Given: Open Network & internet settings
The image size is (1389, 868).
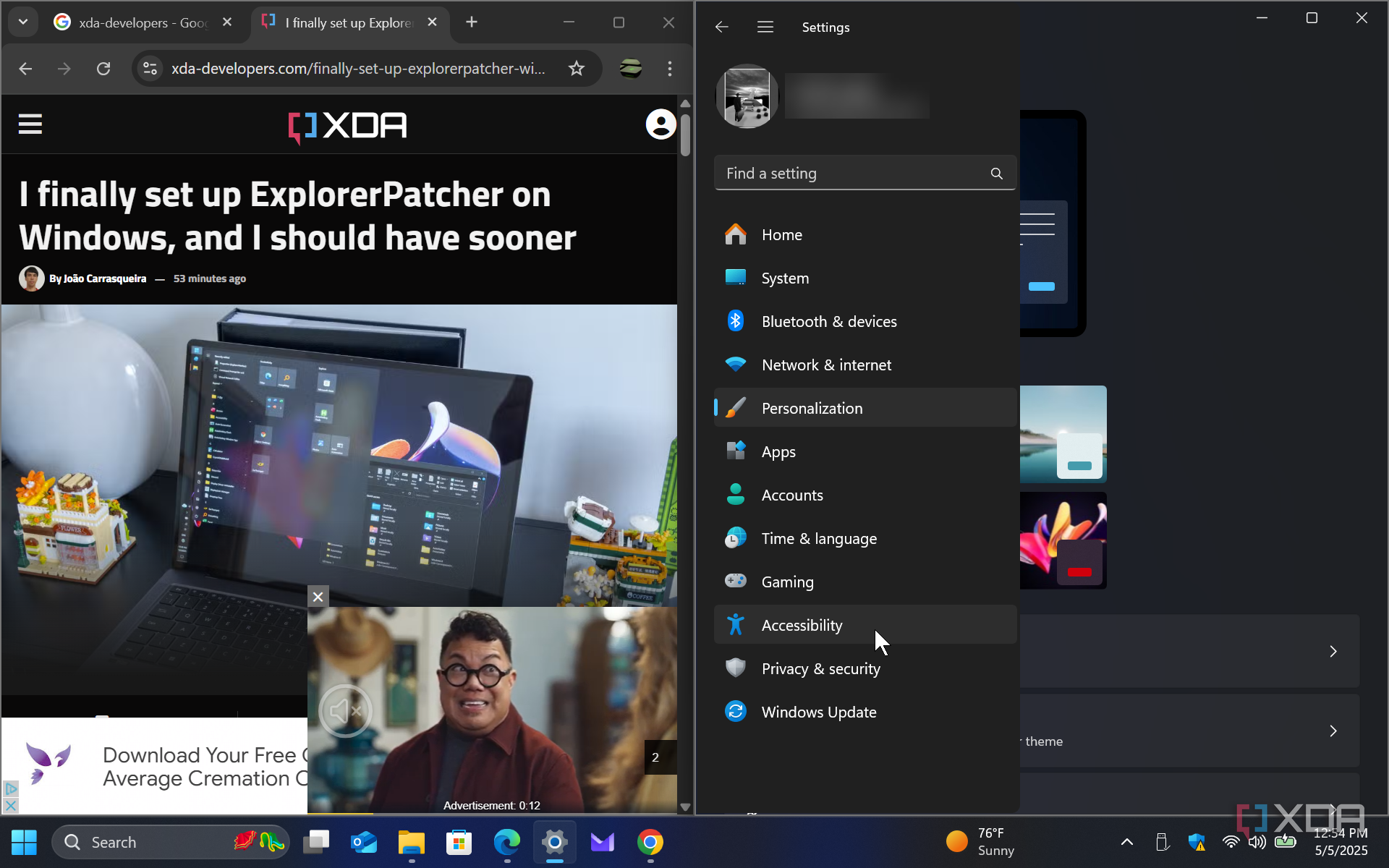Looking at the screenshot, I should tap(865, 365).
